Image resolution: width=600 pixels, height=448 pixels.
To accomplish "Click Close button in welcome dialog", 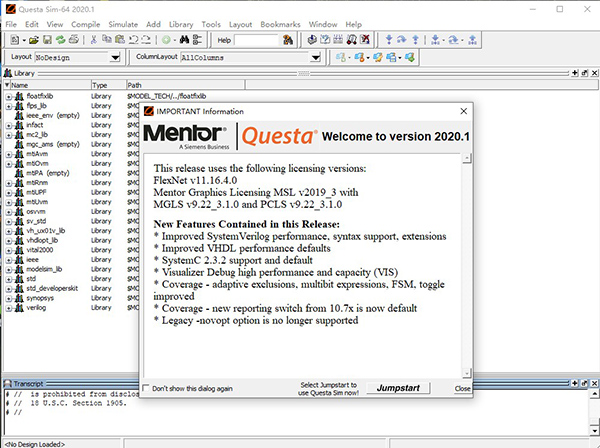I will (x=462, y=388).
